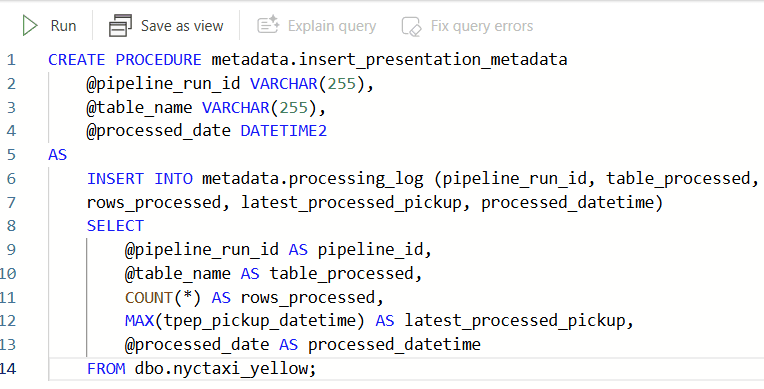Click the Save as view icon
Screen dimensions: 764x389
(120, 26)
